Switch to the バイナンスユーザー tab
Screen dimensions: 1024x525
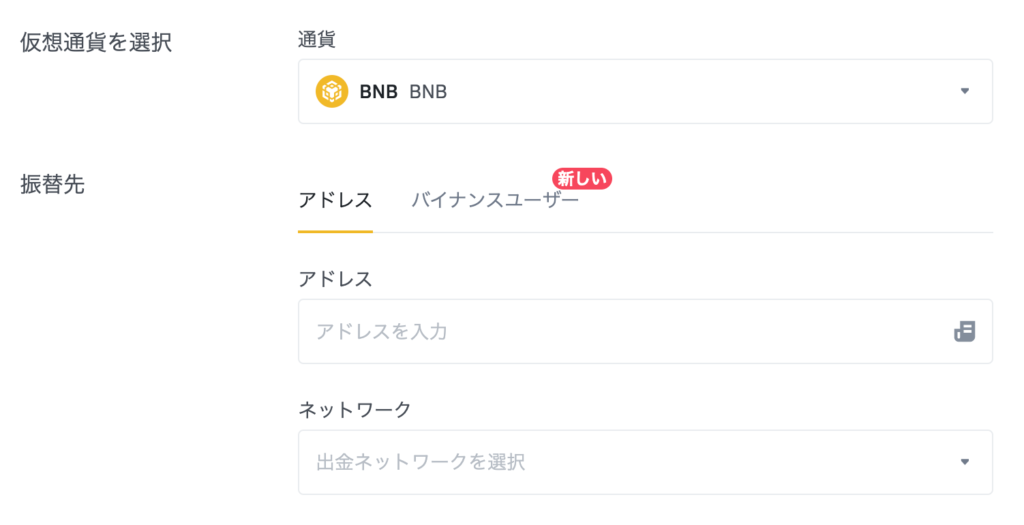[495, 200]
